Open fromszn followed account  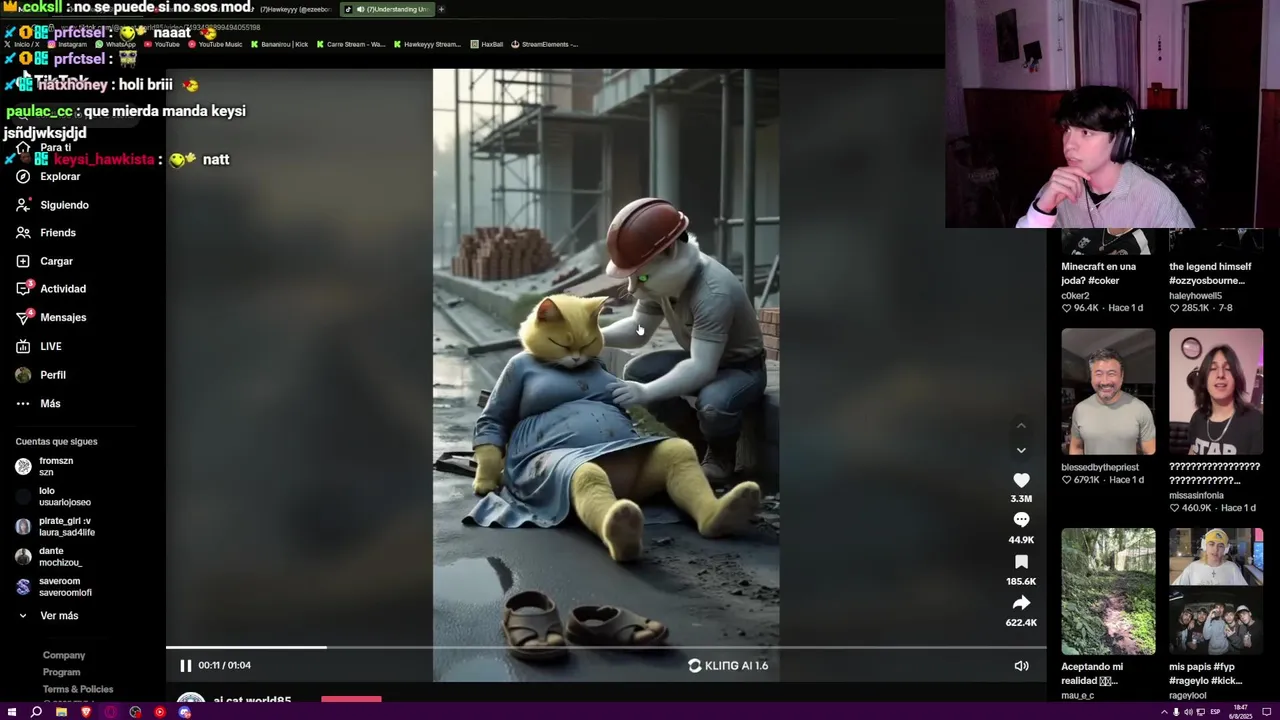click(55, 467)
